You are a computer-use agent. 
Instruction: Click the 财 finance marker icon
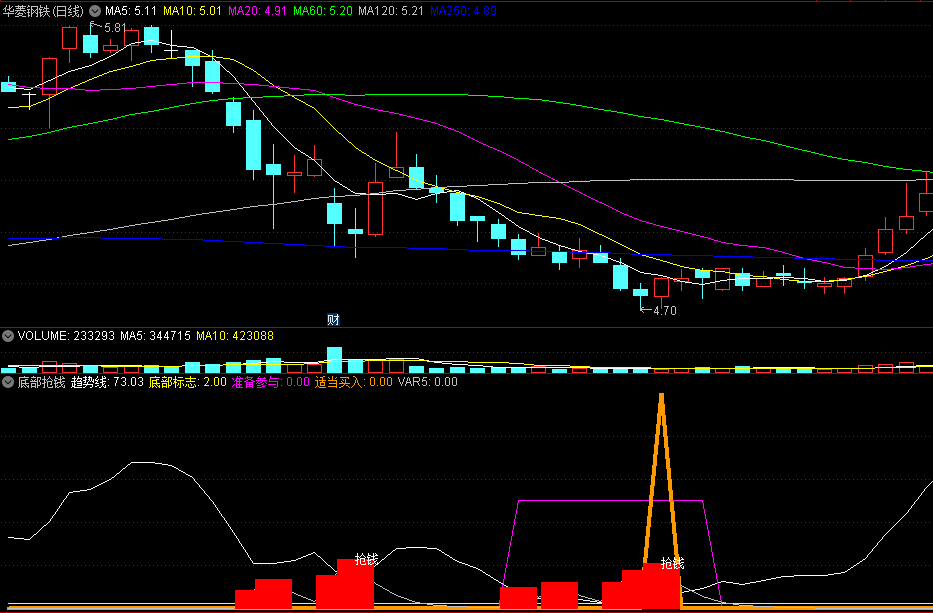(333, 320)
